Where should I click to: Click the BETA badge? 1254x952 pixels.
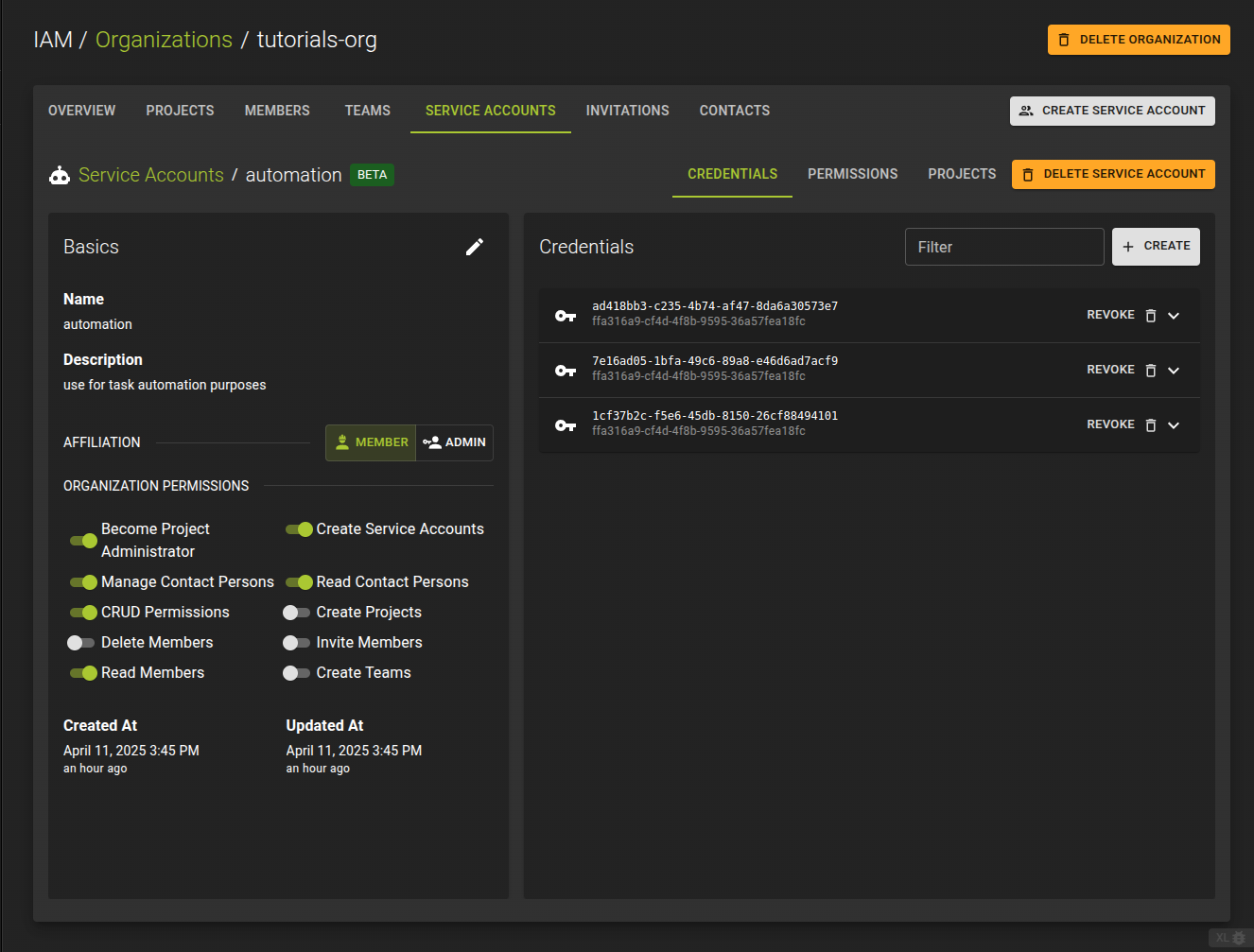(372, 175)
